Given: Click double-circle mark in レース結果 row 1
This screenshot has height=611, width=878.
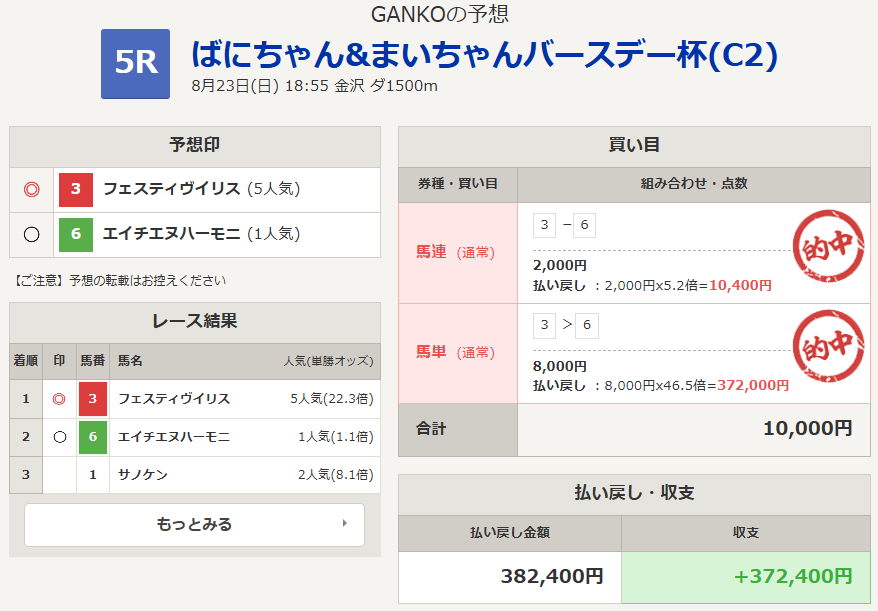Looking at the screenshot, I should tap(59, 399).
